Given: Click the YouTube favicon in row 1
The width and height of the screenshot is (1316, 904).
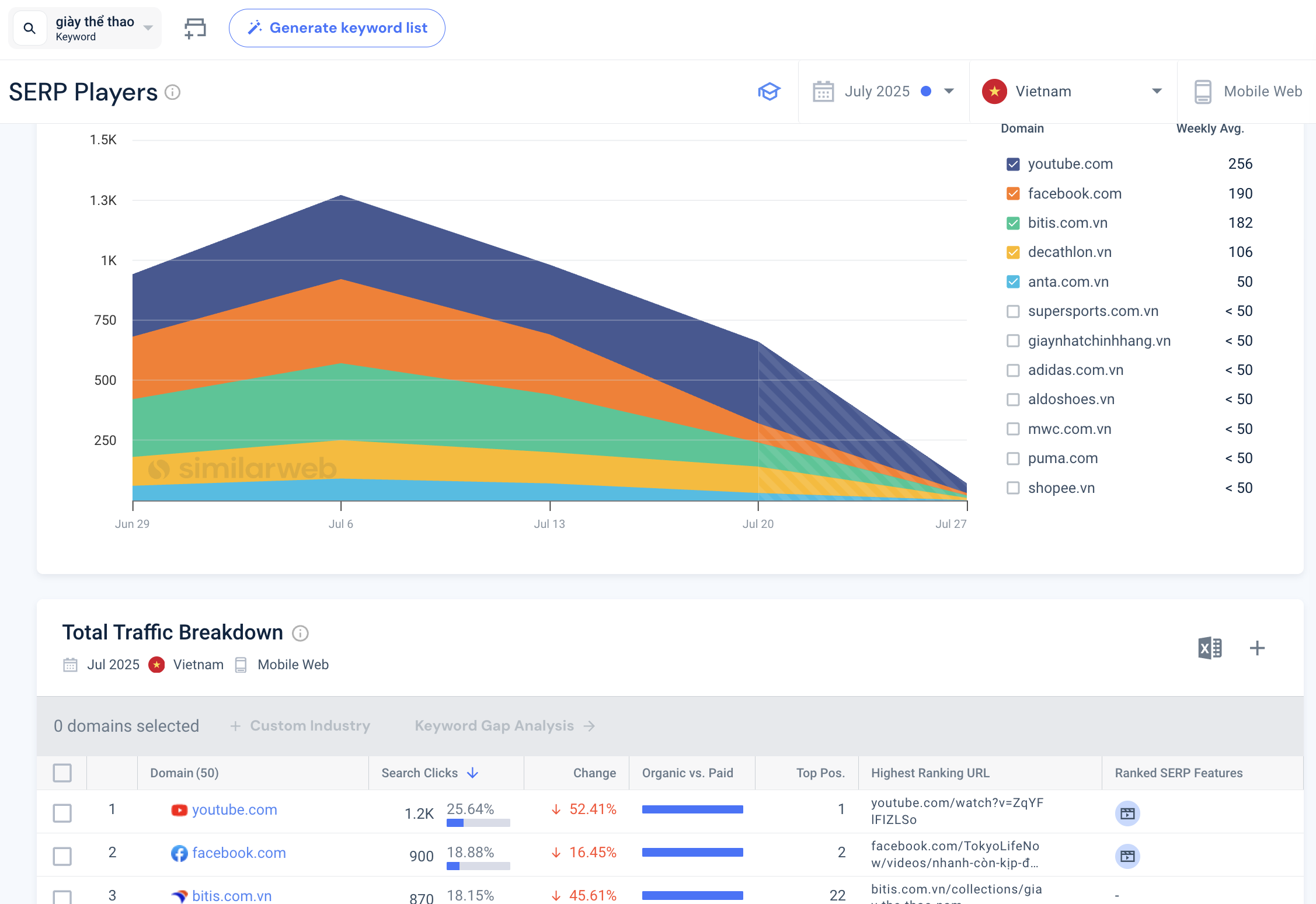Looking at the screenshot, I should coord(179,810).
